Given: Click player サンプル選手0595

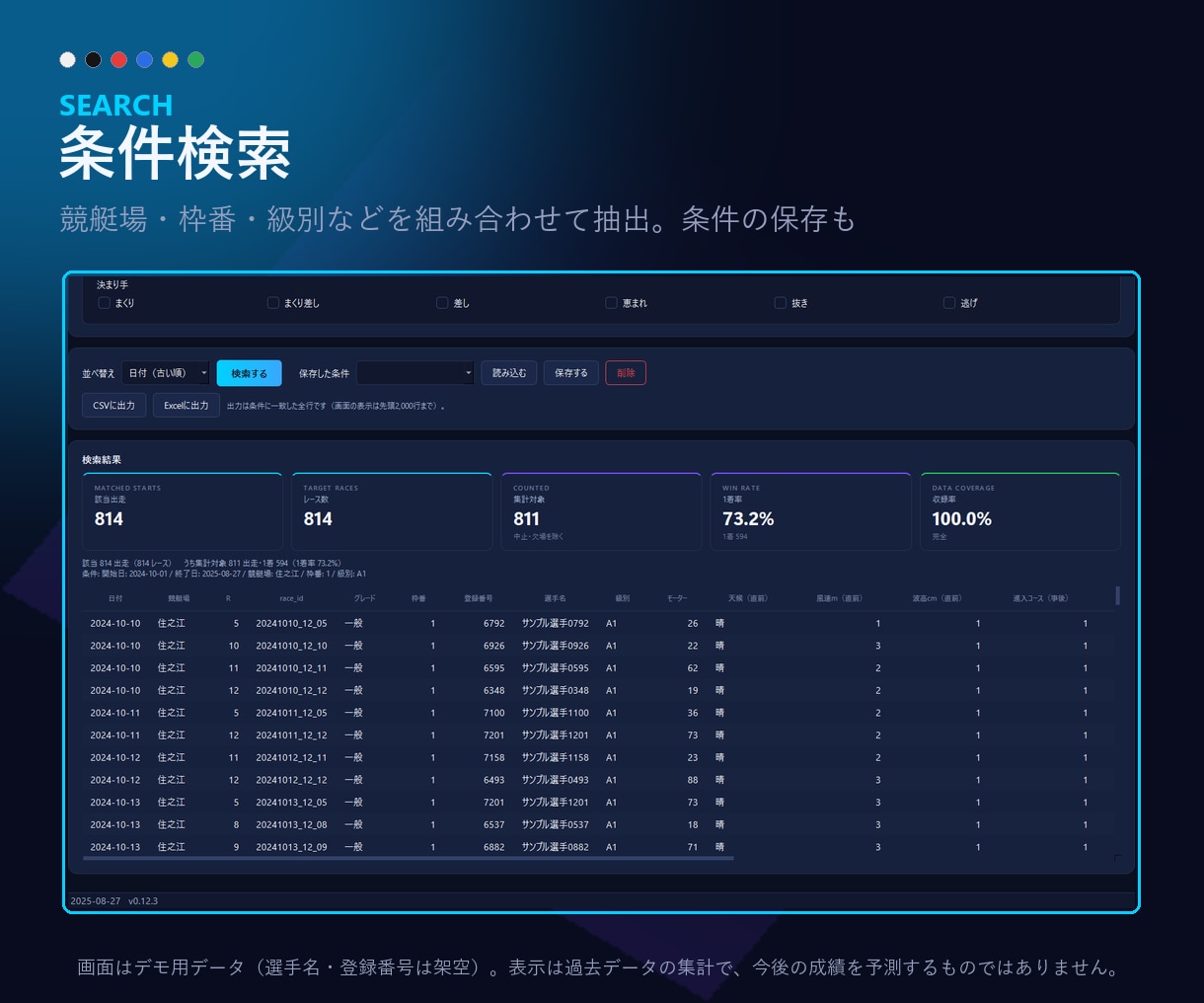Looking at the screenshot, I should 556,668.
